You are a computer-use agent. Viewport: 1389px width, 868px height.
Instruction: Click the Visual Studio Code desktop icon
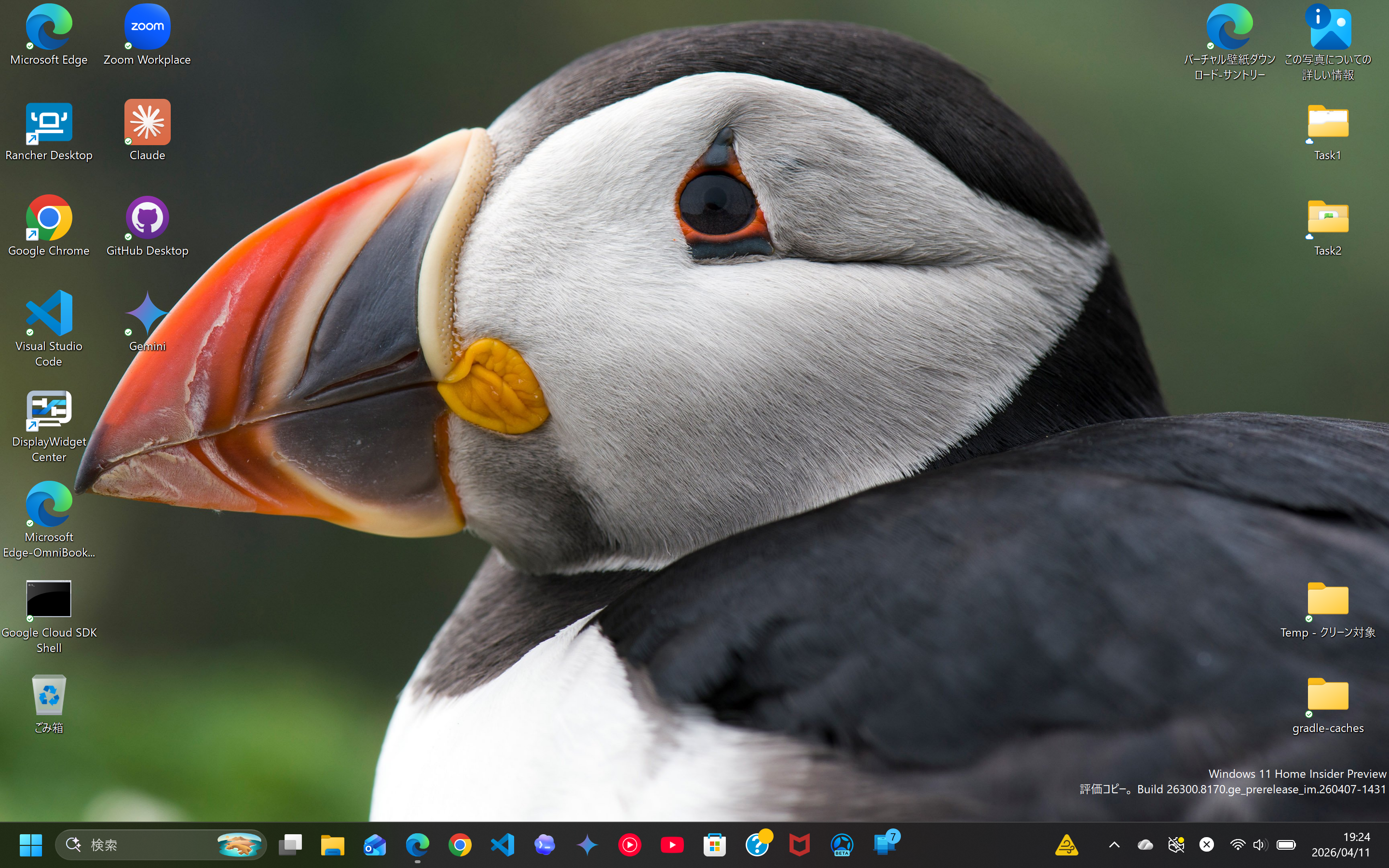[49, 313]
